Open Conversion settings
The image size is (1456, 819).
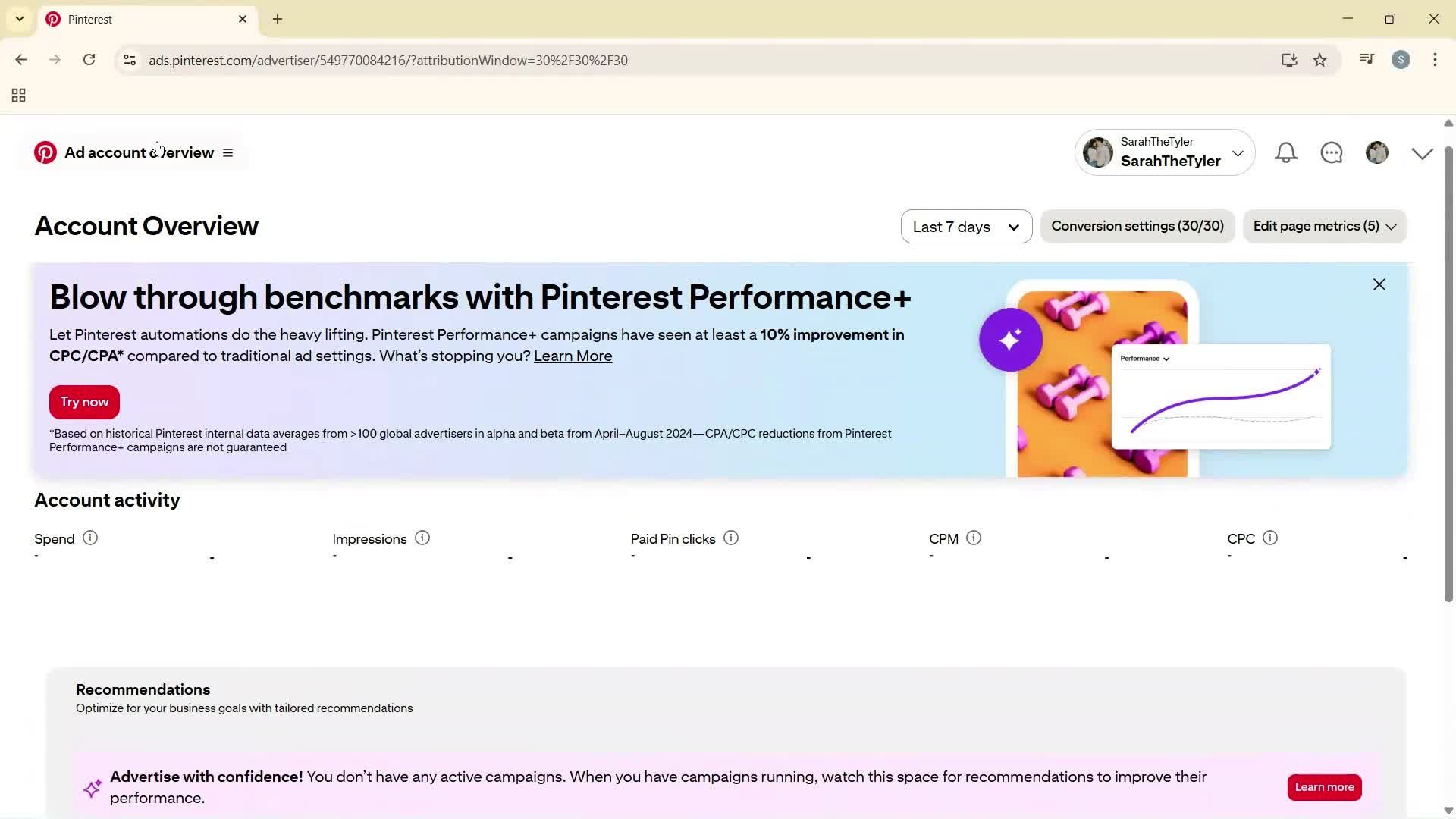tap(1137, 226)
